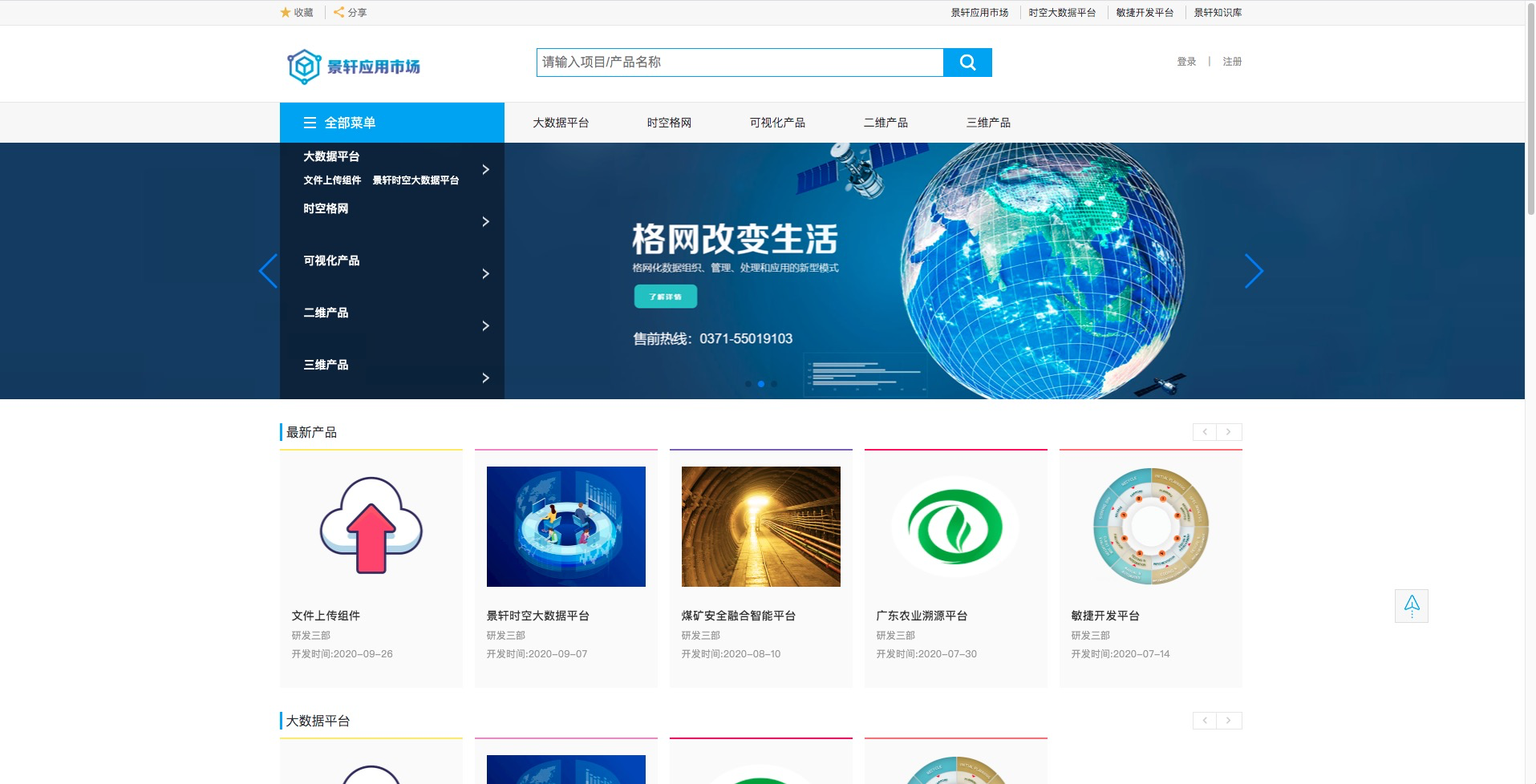Click the star favorite icon (收藏)
This screenshot has height=784, width=1536.
(285, 12)
